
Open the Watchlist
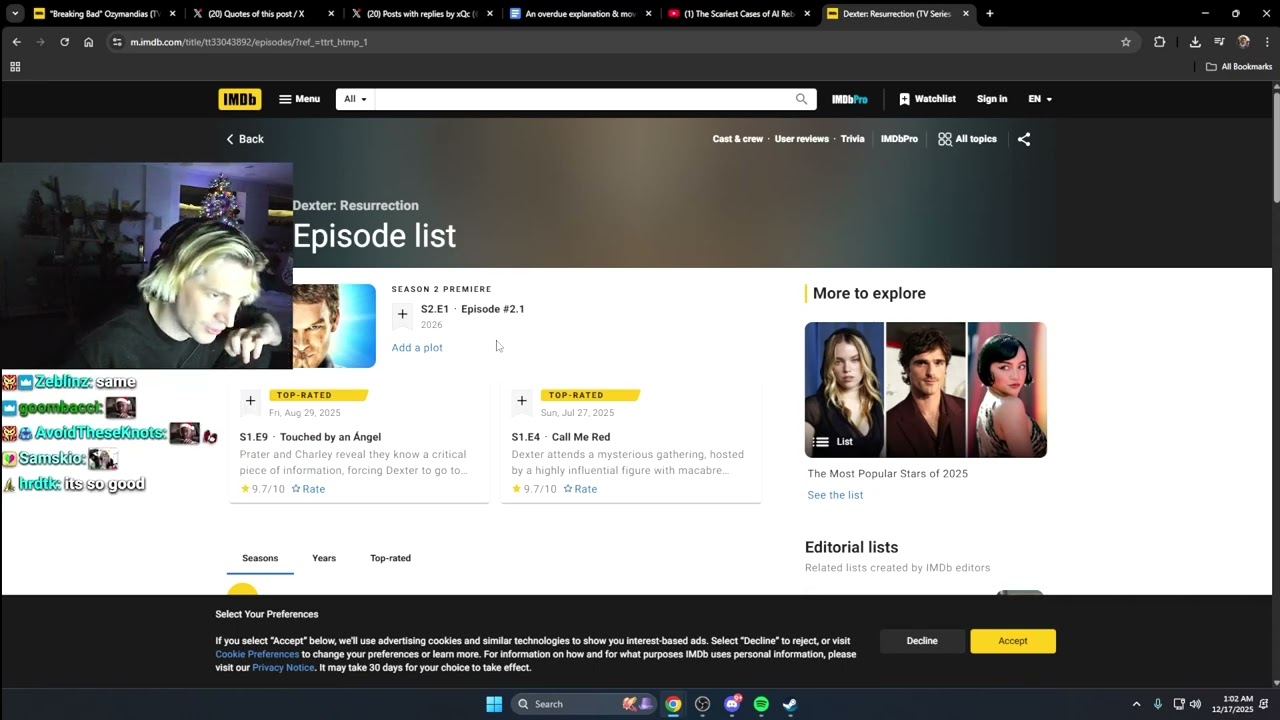(x=927, y=99)
